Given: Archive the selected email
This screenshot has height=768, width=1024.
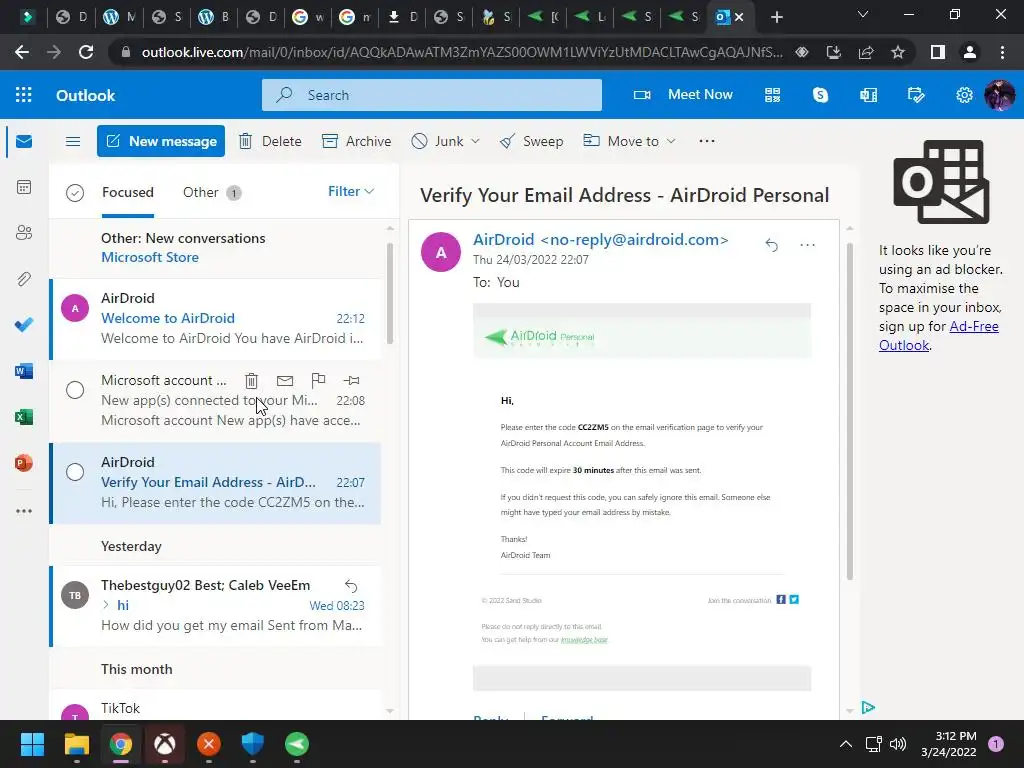Looking at the screenshot, I should [357, 141].
